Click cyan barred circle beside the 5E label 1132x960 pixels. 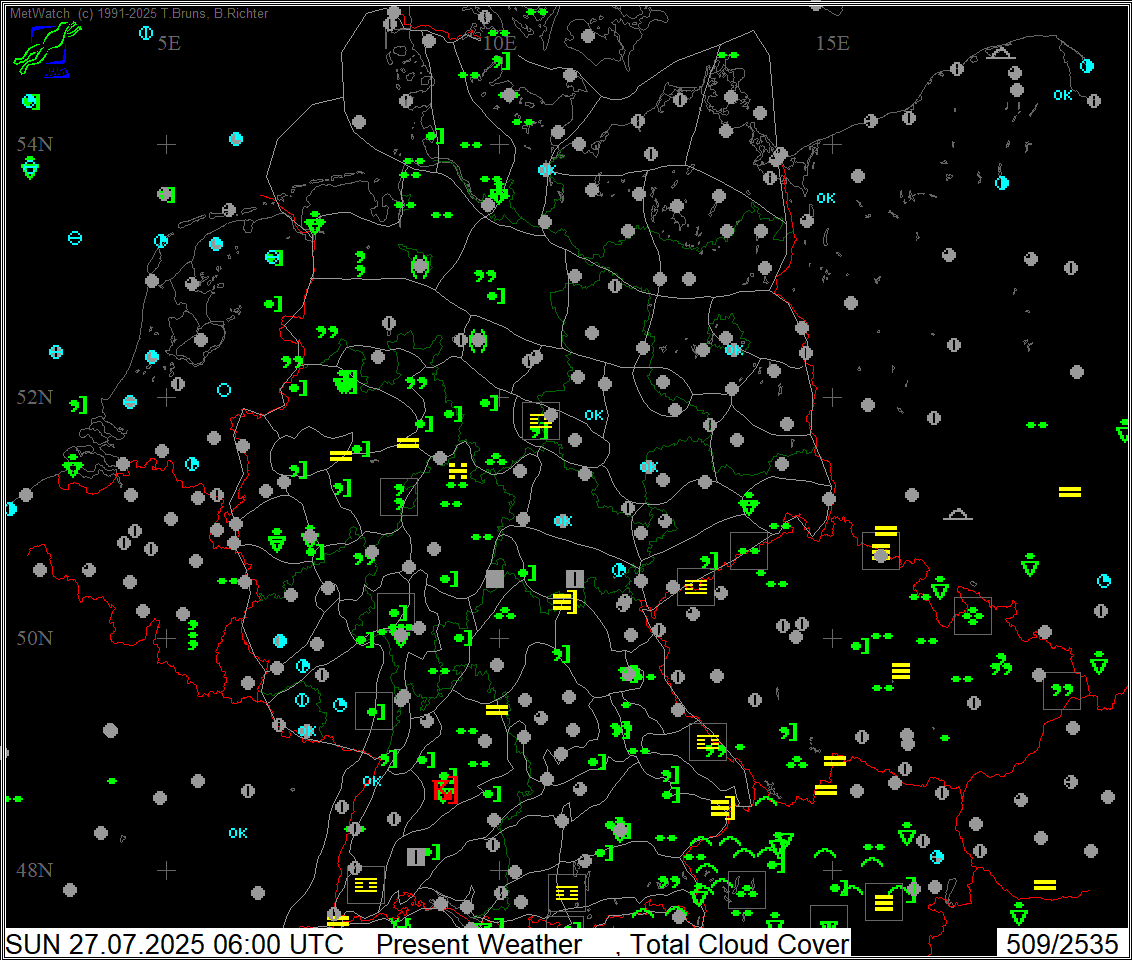point(146,33)
